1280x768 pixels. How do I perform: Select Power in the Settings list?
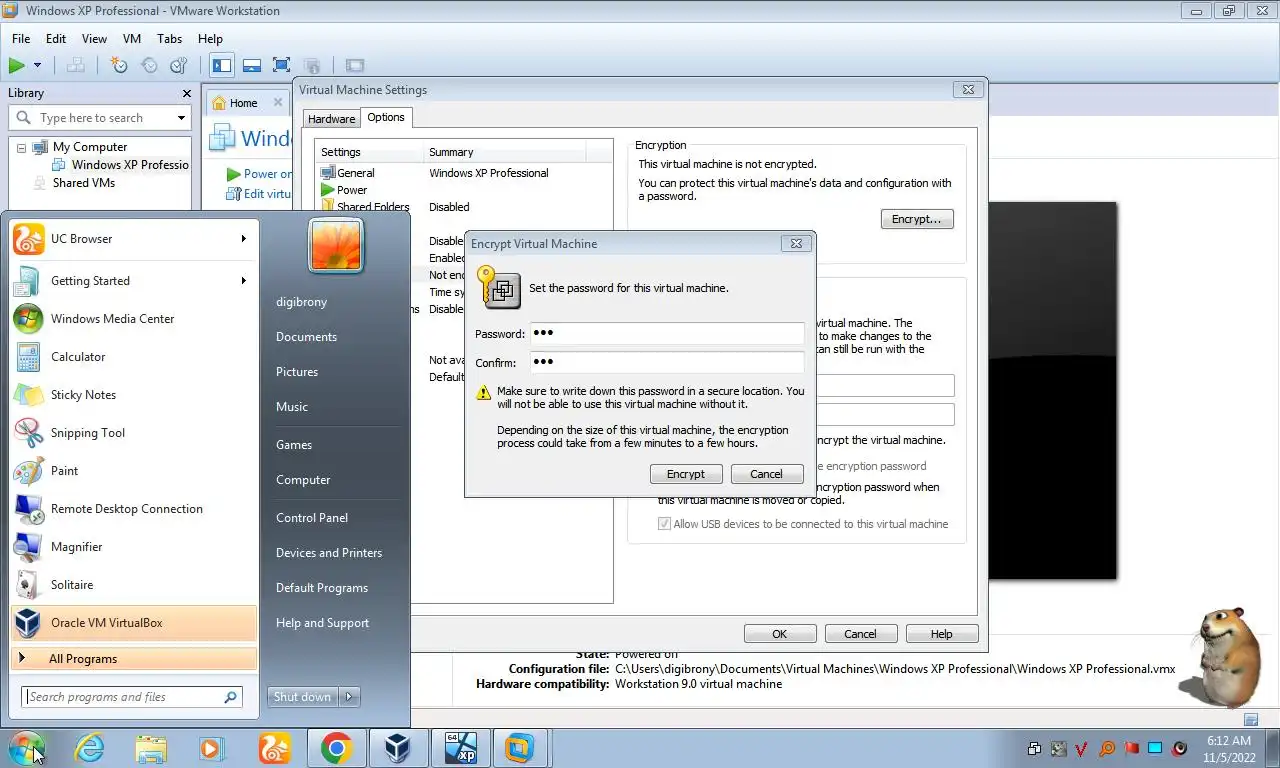(x=352, y=190)
